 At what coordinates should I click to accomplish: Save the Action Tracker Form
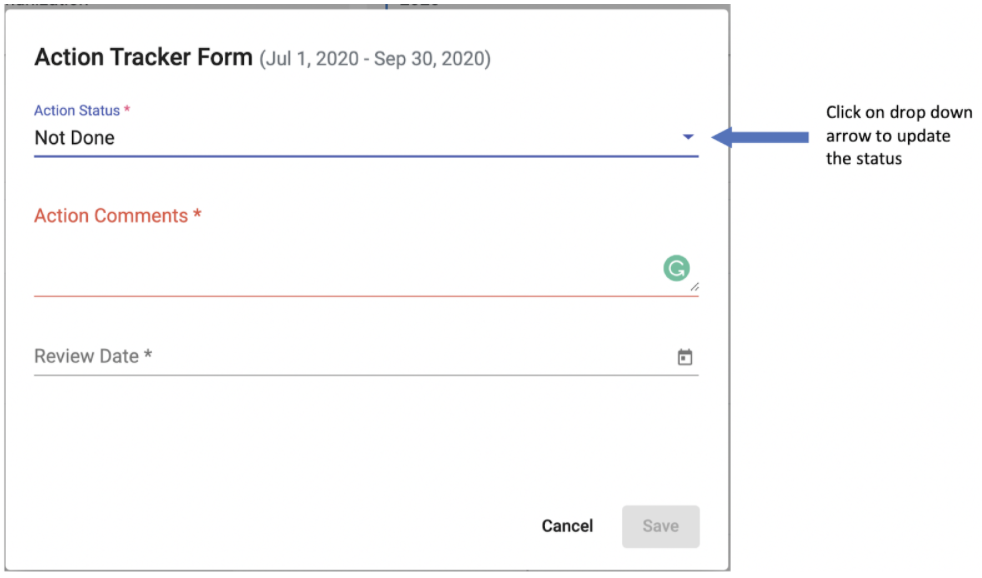click(661, 526)
